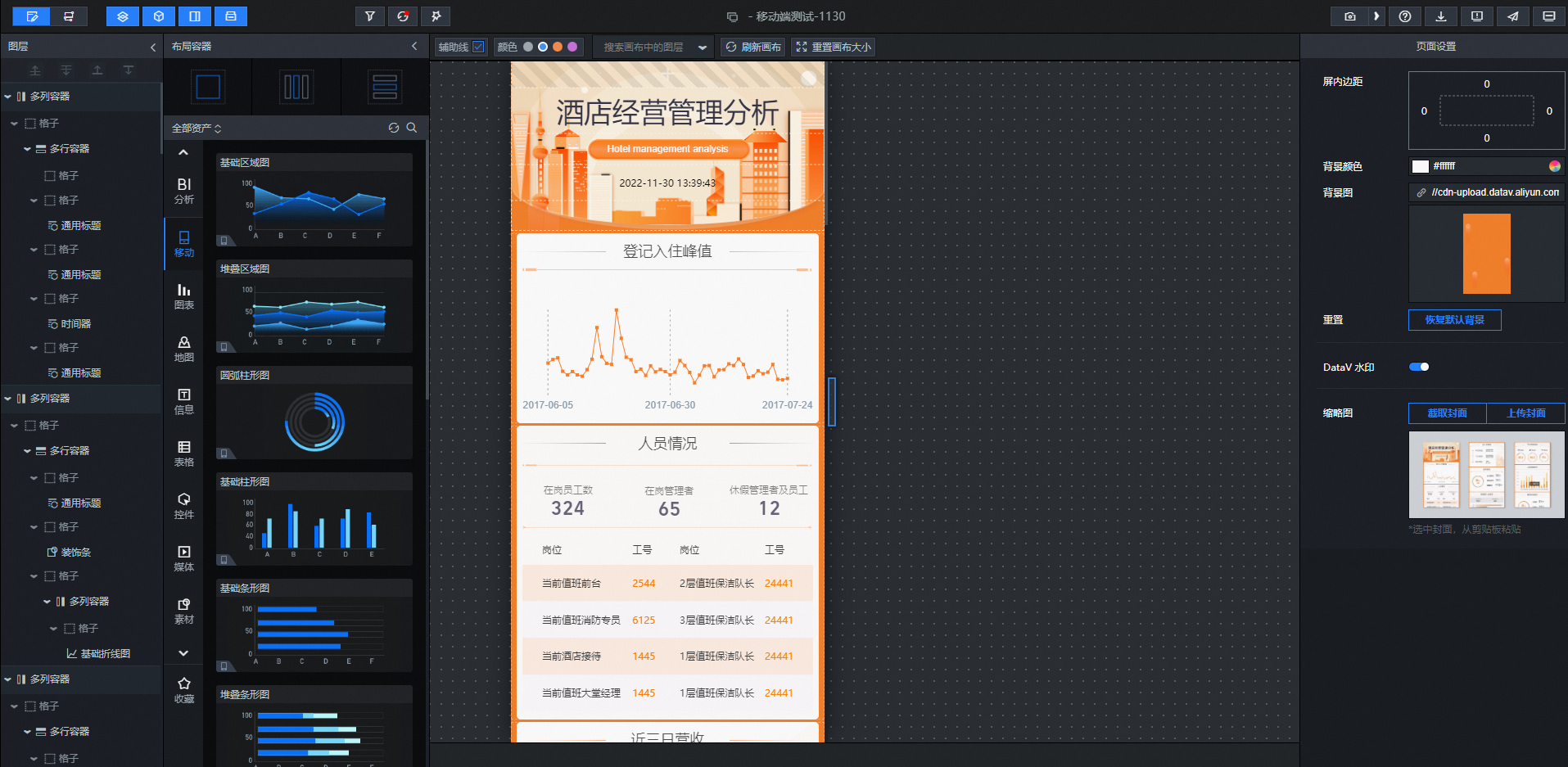Click the 恢复默认背景 button
The image size is (1568, 767).
point(1455,320)
